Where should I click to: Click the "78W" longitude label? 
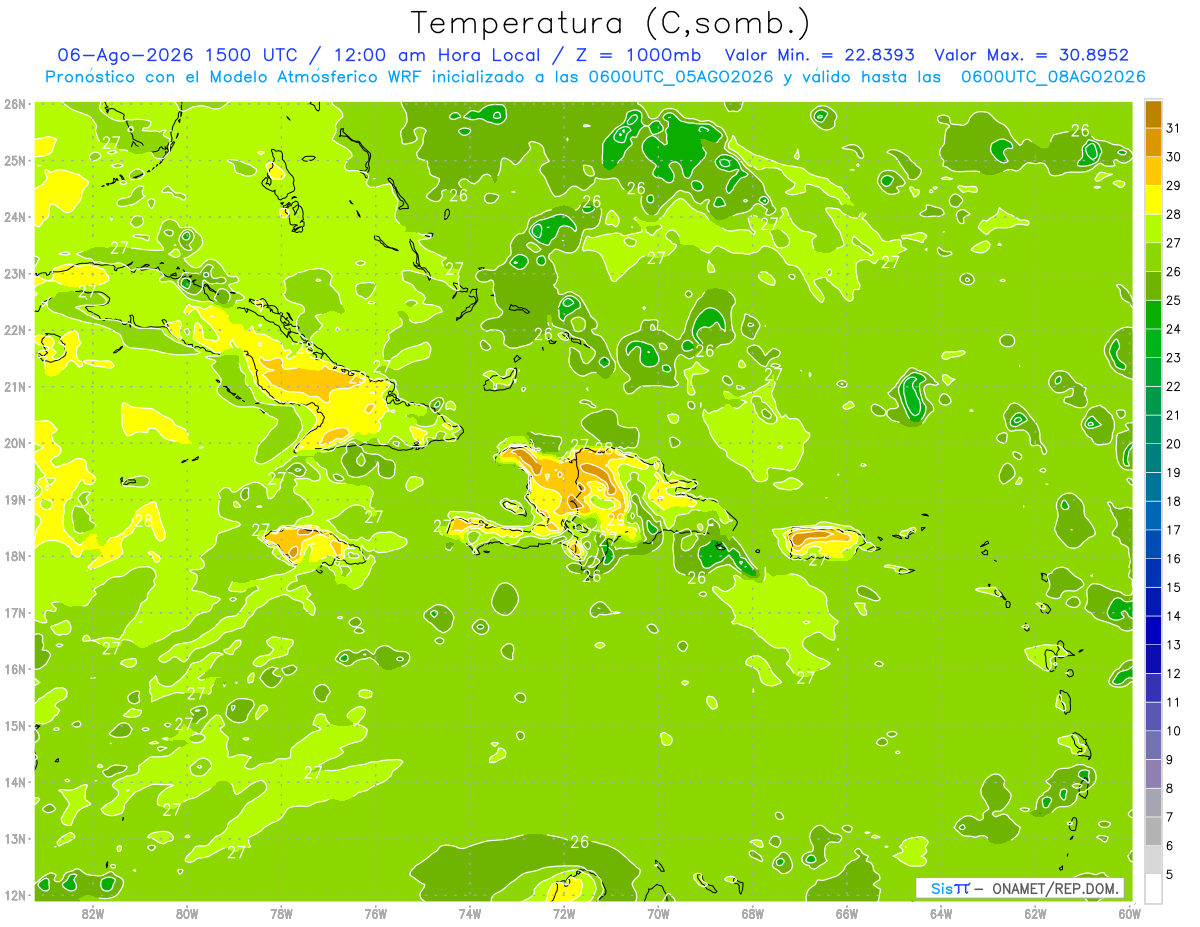(x=281, y=913)
